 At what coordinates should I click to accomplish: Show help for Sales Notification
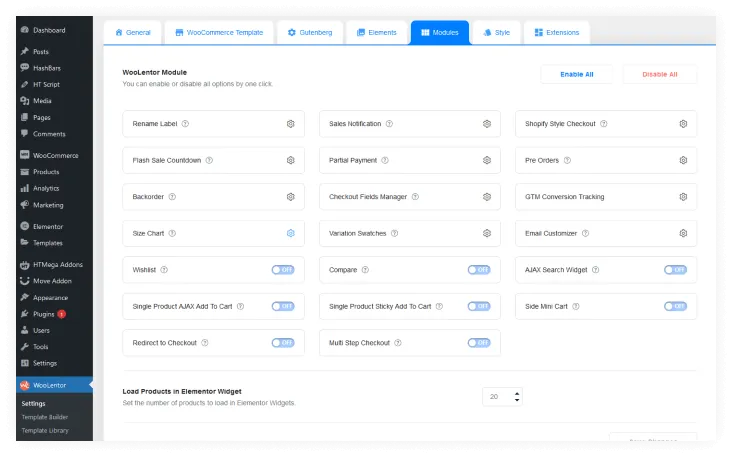[389, 124]
